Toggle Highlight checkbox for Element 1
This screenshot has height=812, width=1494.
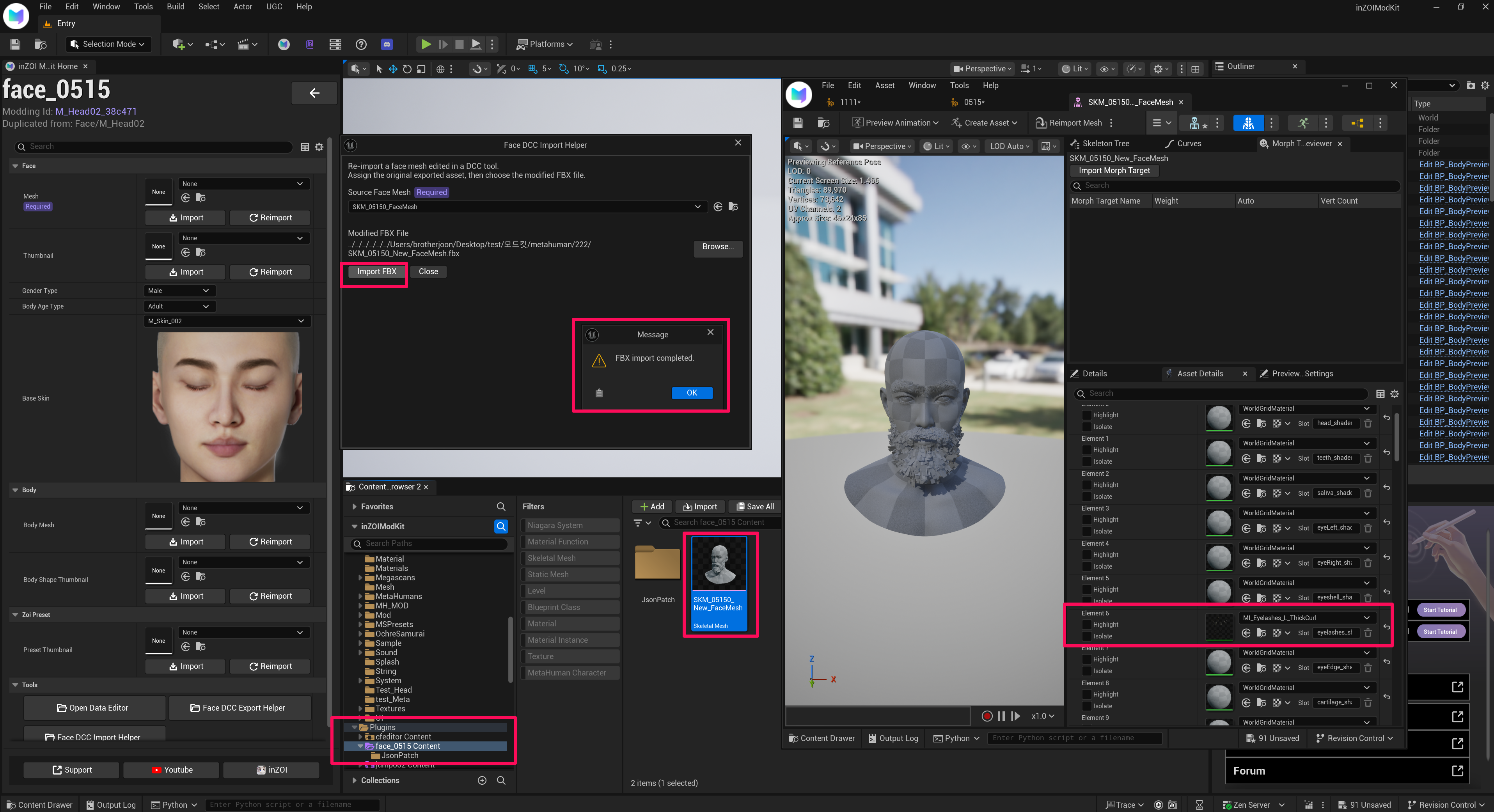(x=1086, y=450)
